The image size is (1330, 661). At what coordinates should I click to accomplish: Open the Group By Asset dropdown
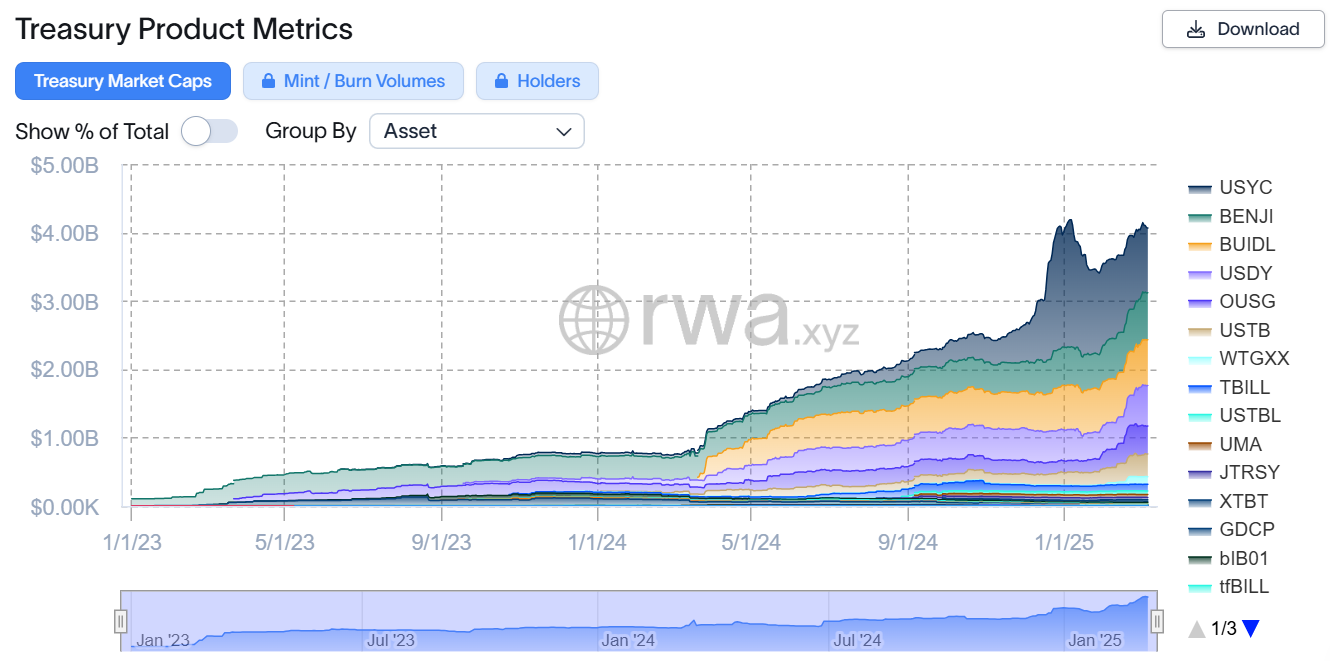(x=476, y=131)
